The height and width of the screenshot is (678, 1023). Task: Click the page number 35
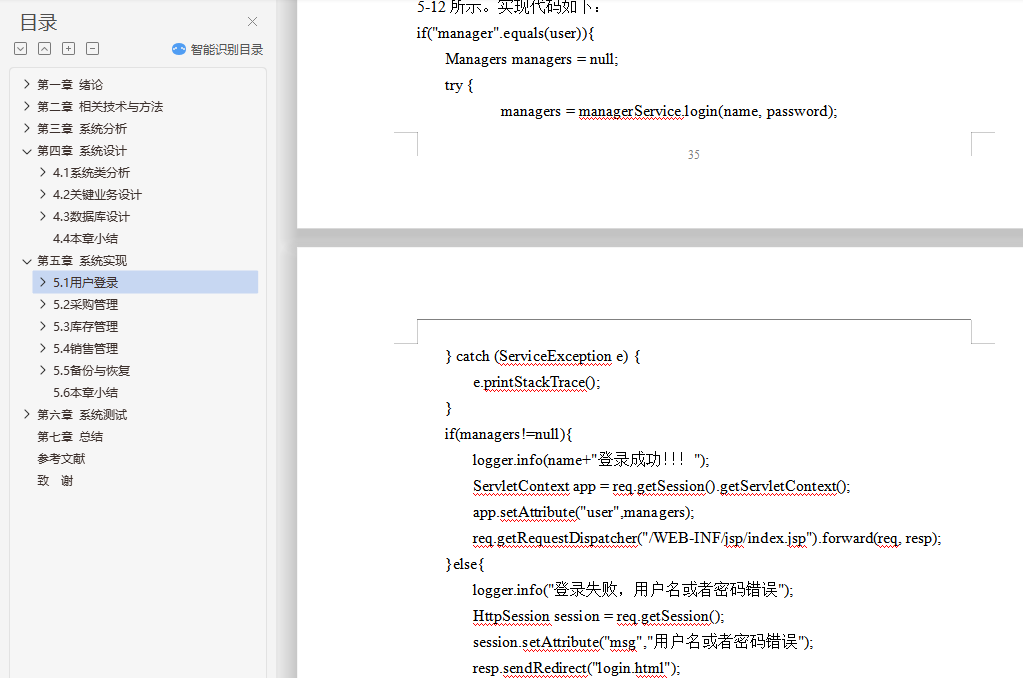coord(694,155)
